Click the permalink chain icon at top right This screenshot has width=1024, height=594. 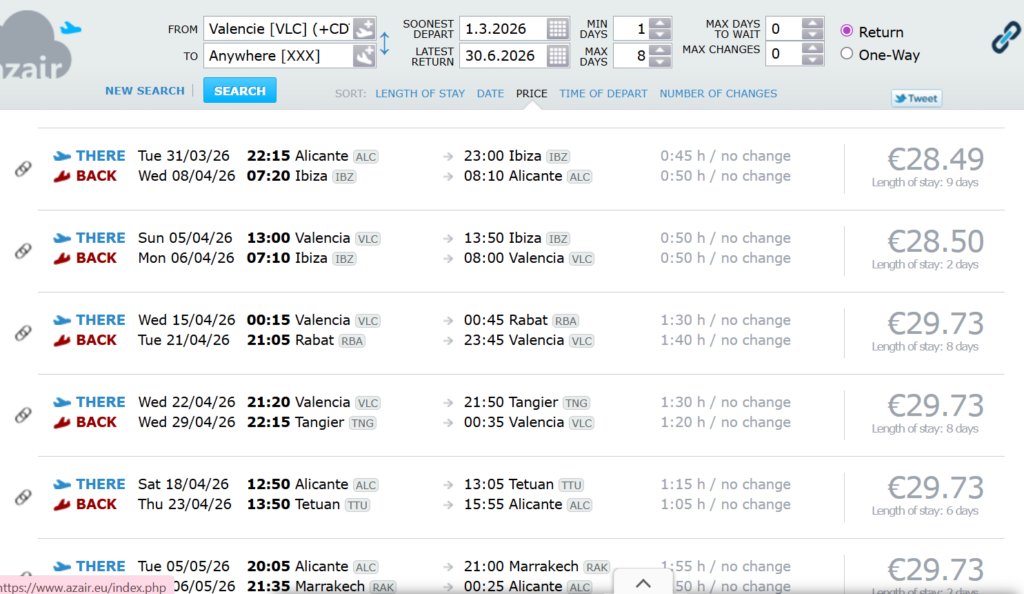pyautogui.click(x=1004, y=38)
